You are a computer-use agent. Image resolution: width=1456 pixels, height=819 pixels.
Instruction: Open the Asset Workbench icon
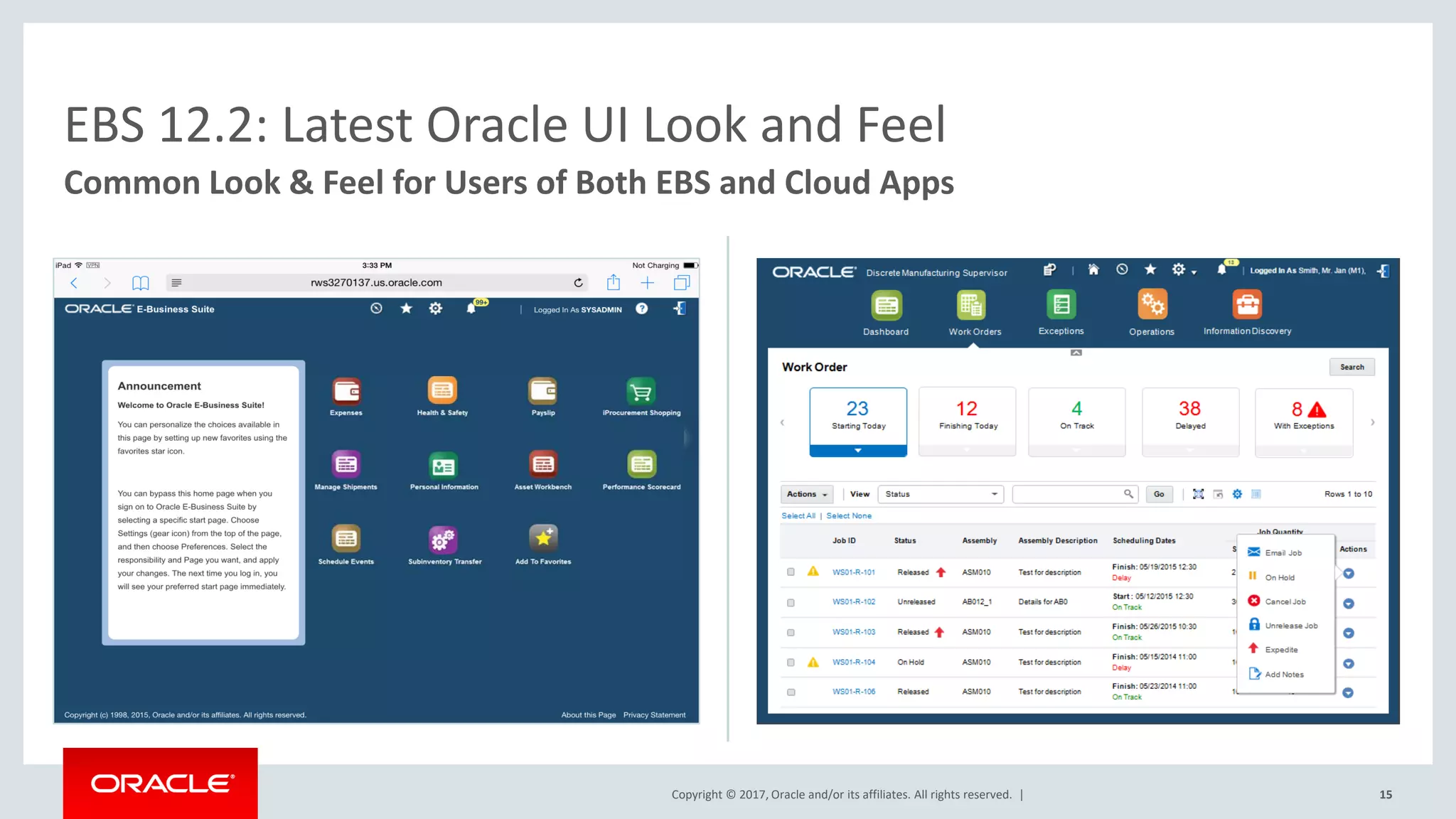(x=543, y=465)
